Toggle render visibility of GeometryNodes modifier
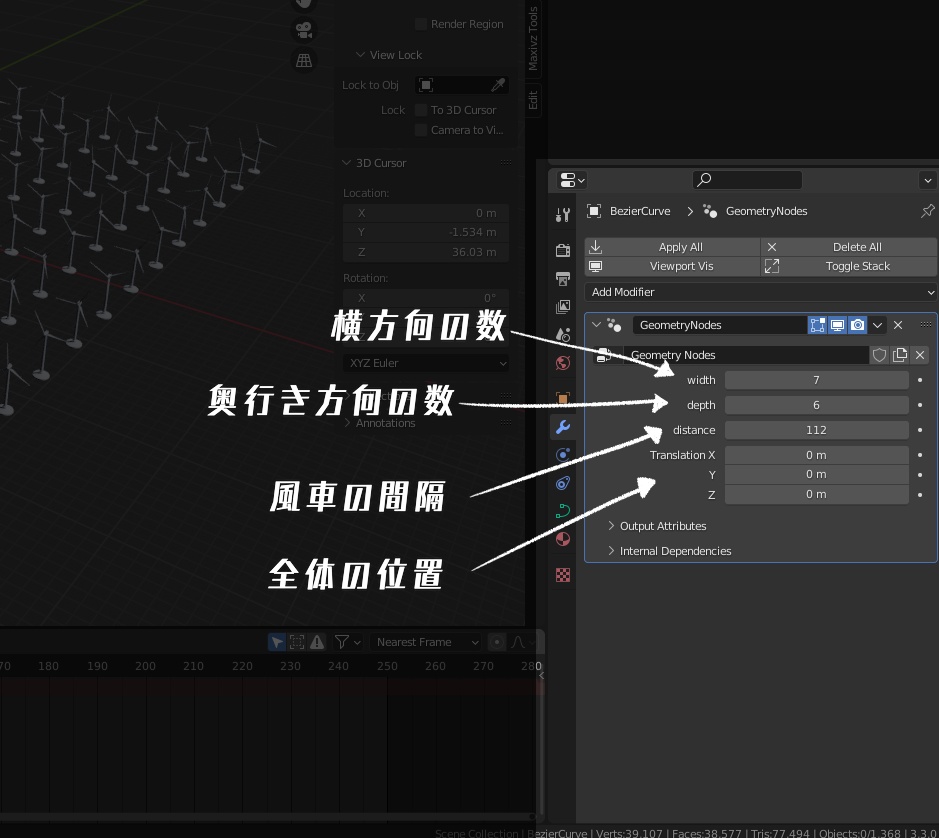 (857, 325)
